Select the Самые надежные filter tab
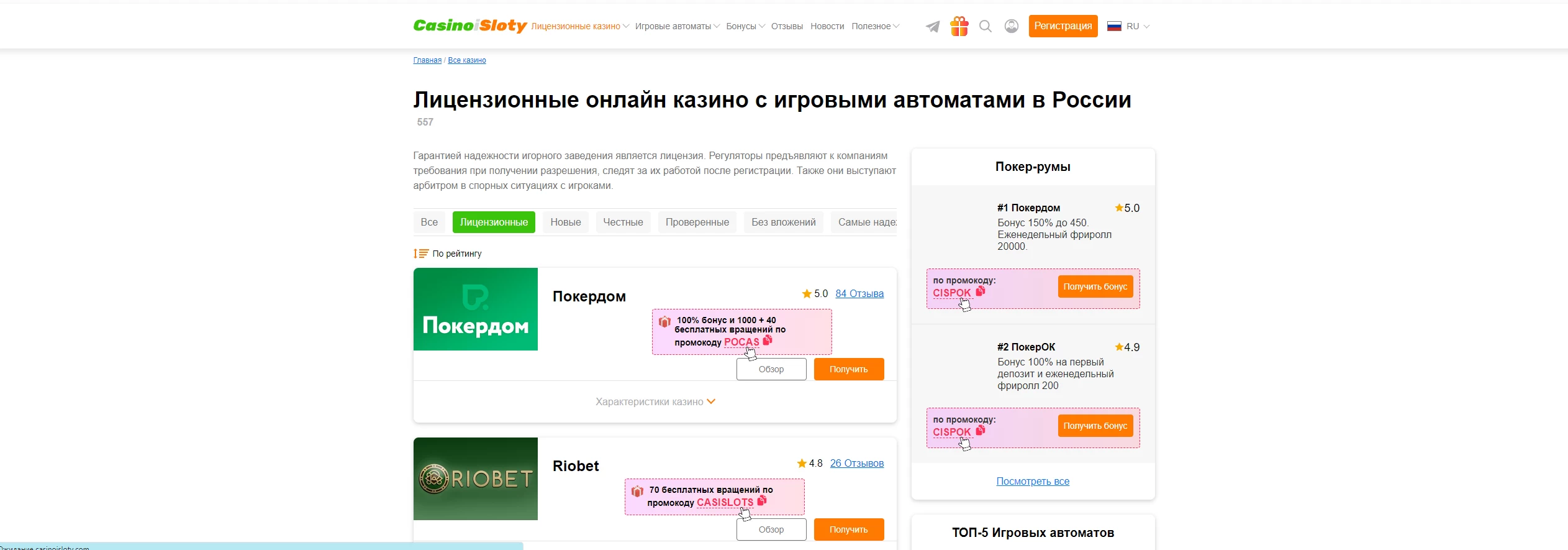The height and width of the screenshot is (550, 1568). point(864,222)
